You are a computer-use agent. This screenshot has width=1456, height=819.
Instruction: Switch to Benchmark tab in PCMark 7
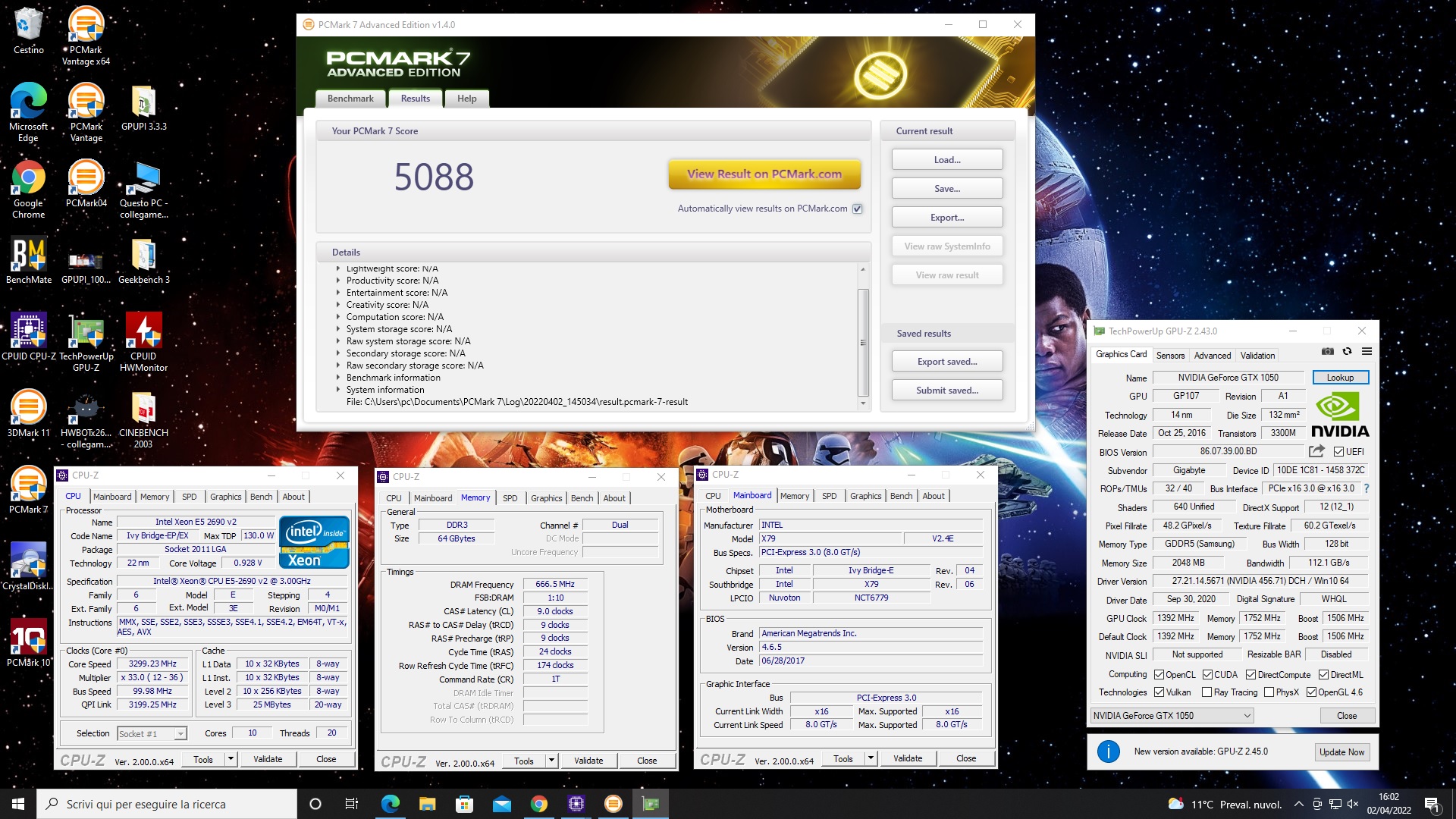tap(350, 99)
